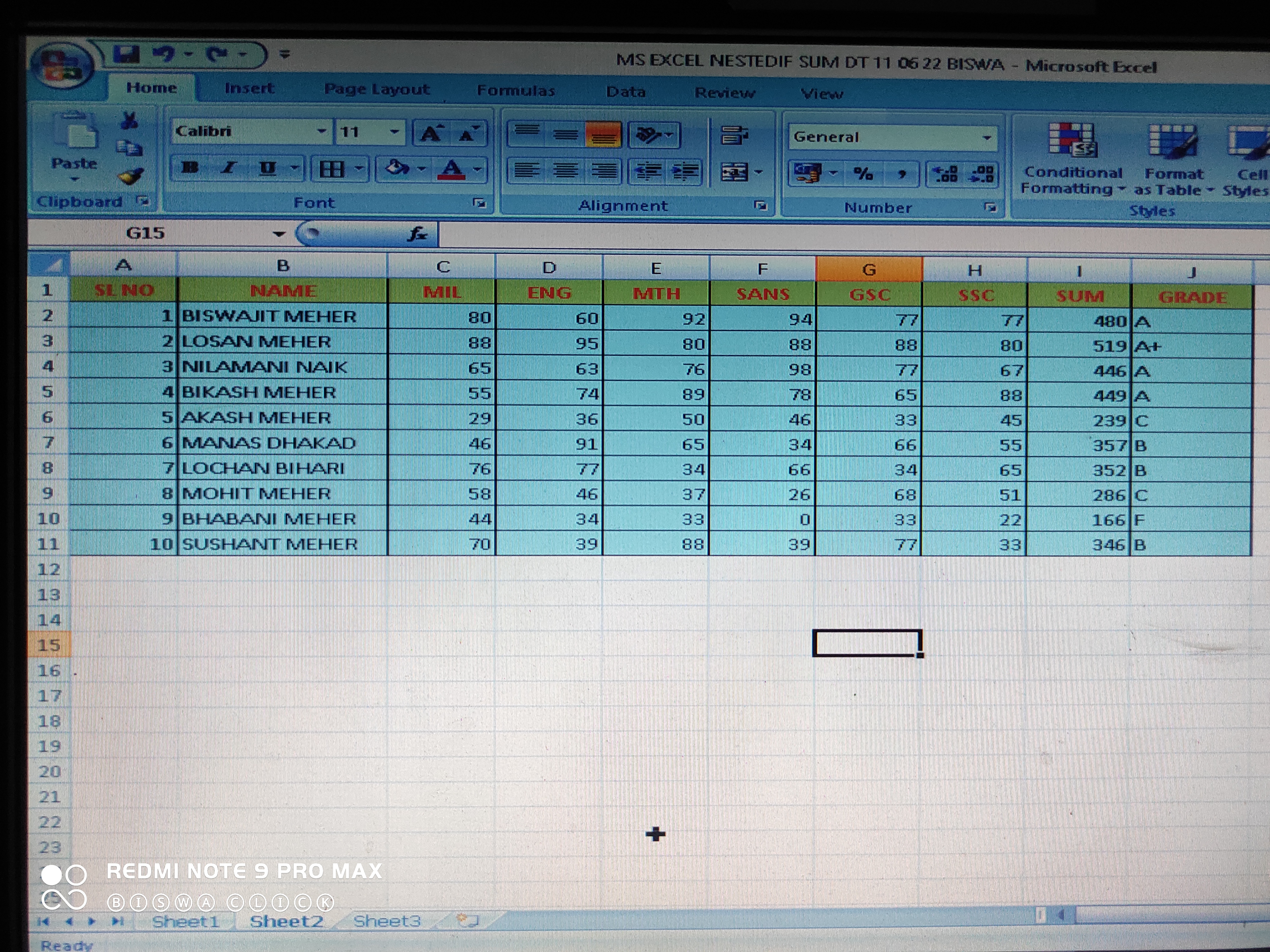Click the Merge and Center icon

pos(735,172)
